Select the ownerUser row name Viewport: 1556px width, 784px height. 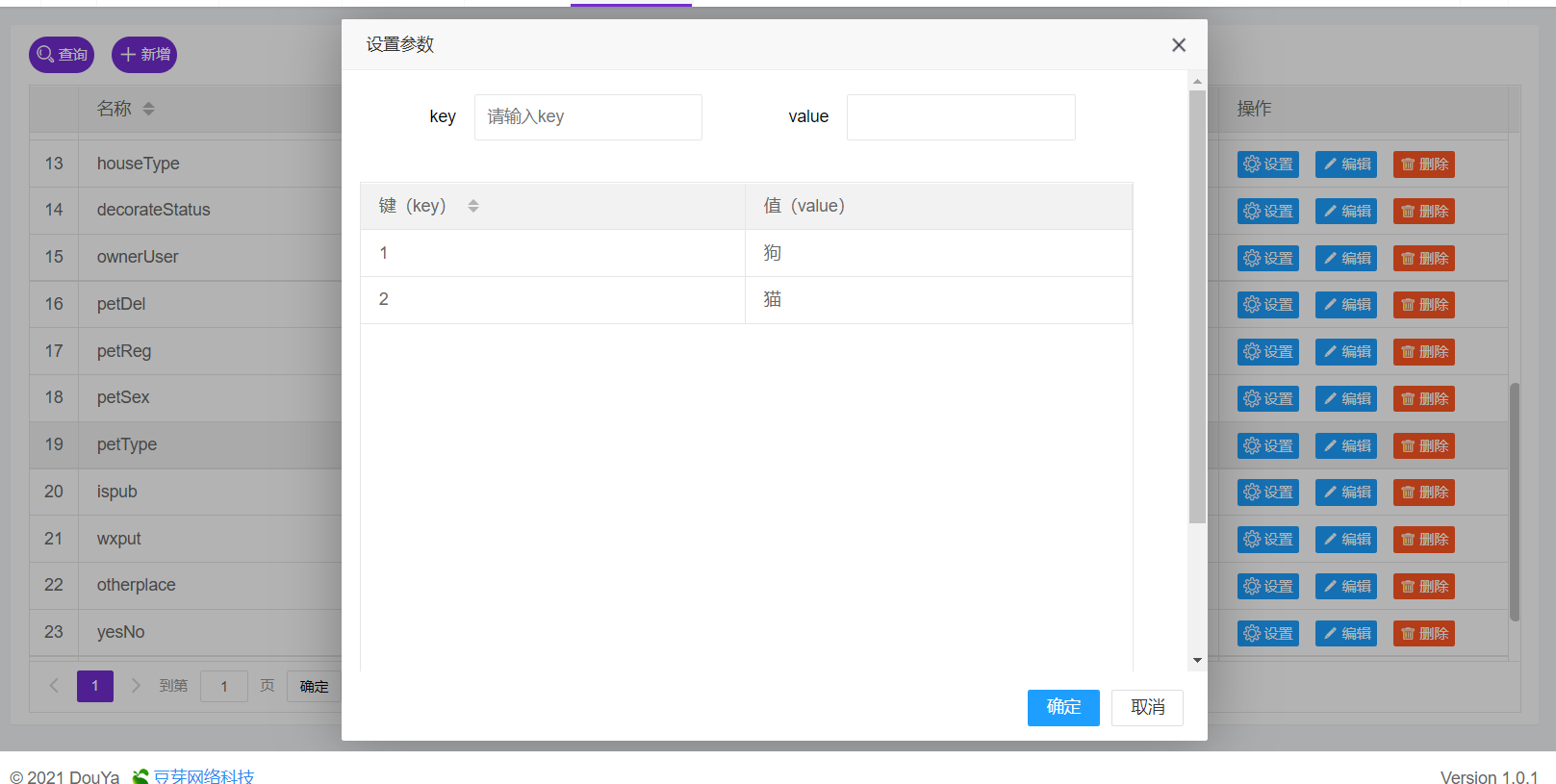coord(138,257)
